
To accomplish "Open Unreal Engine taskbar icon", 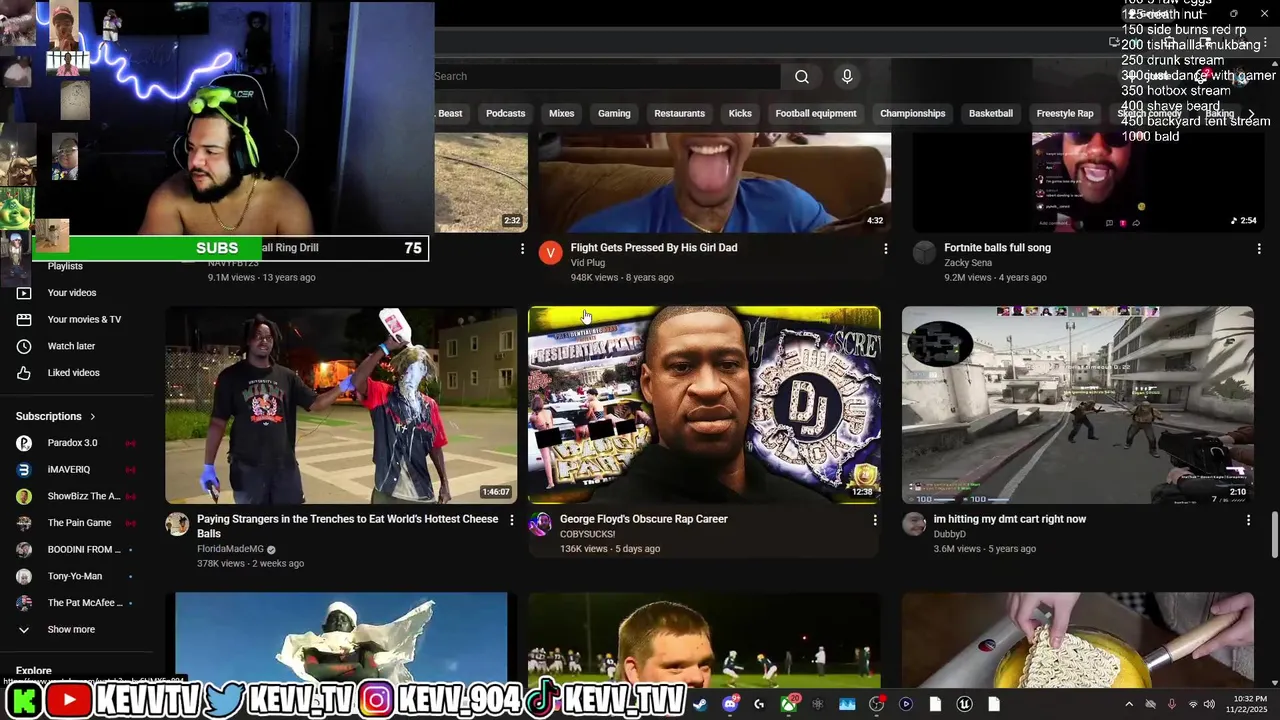I will point(964,704).
